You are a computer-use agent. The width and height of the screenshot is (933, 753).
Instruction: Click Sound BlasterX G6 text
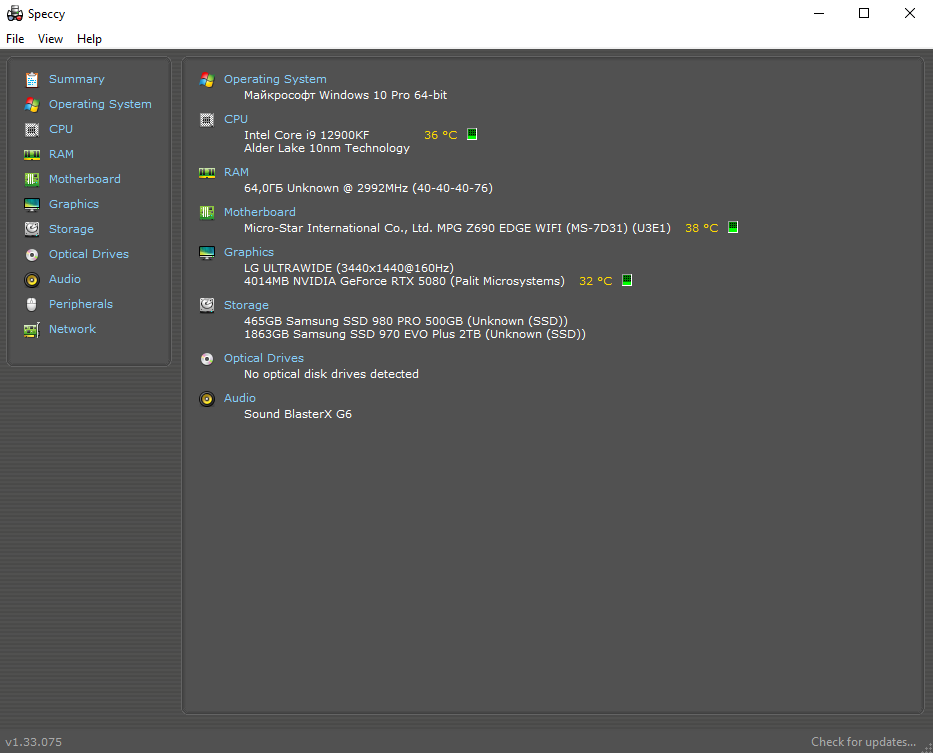(x=298, y=414)
